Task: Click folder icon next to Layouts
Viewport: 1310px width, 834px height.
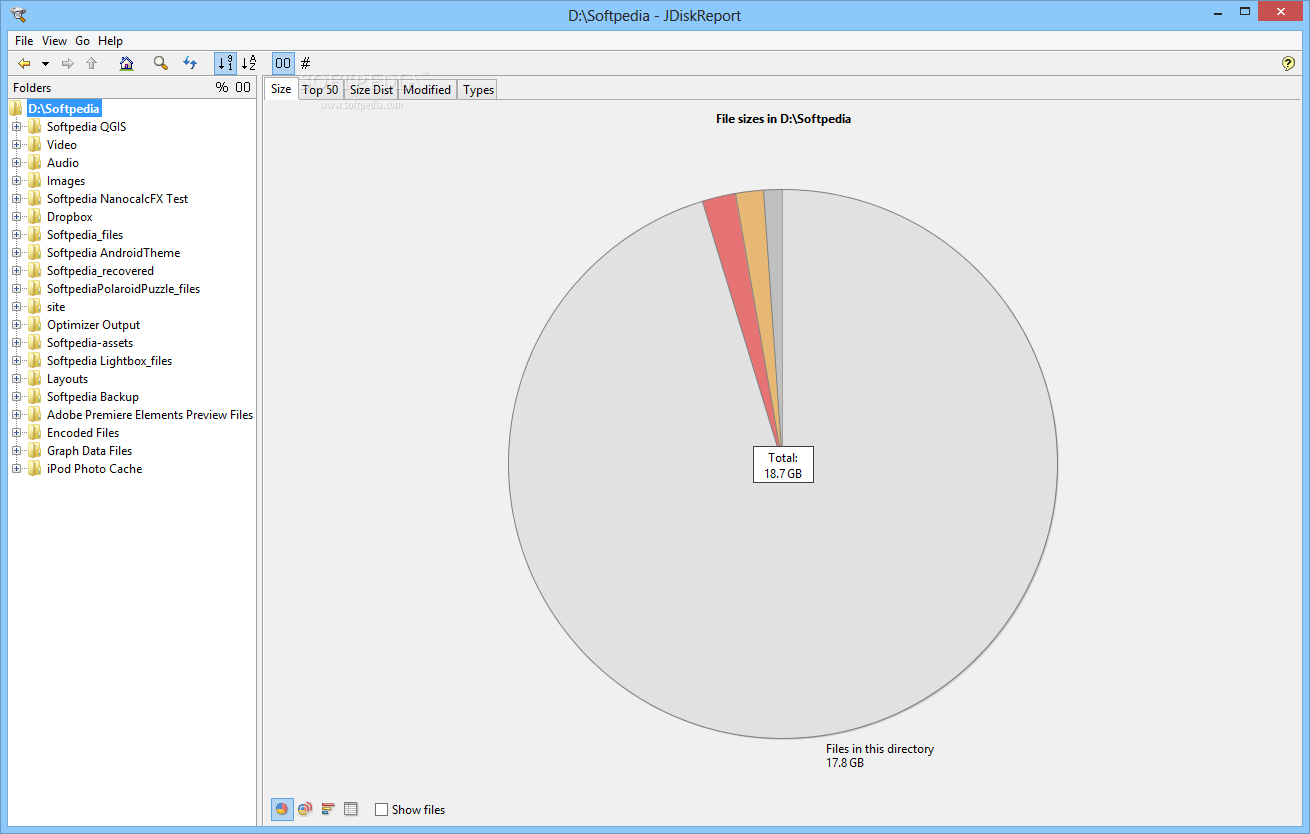Action: tap(35, 379)
